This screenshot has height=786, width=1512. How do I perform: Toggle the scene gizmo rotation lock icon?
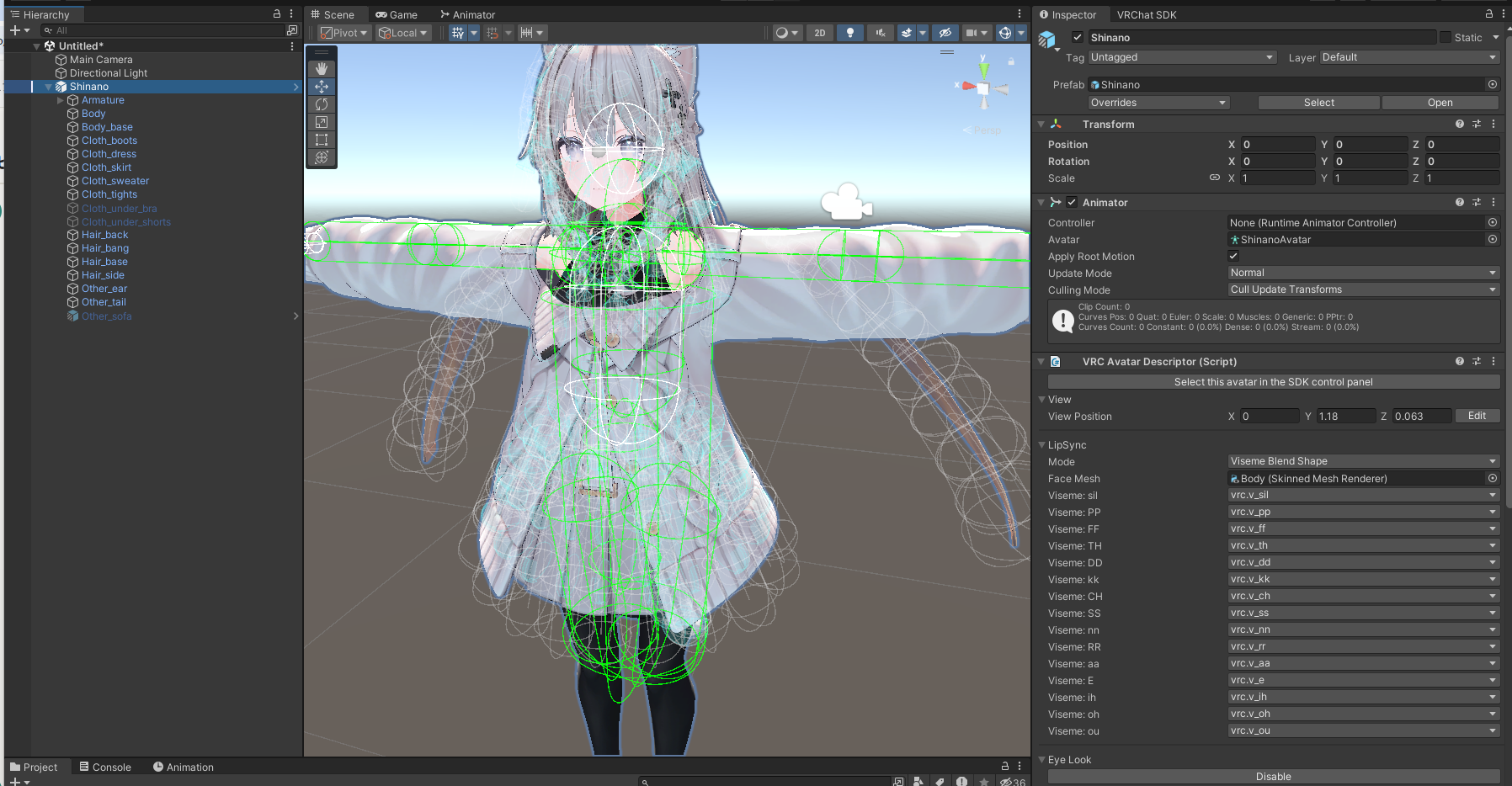[1011, 61]
